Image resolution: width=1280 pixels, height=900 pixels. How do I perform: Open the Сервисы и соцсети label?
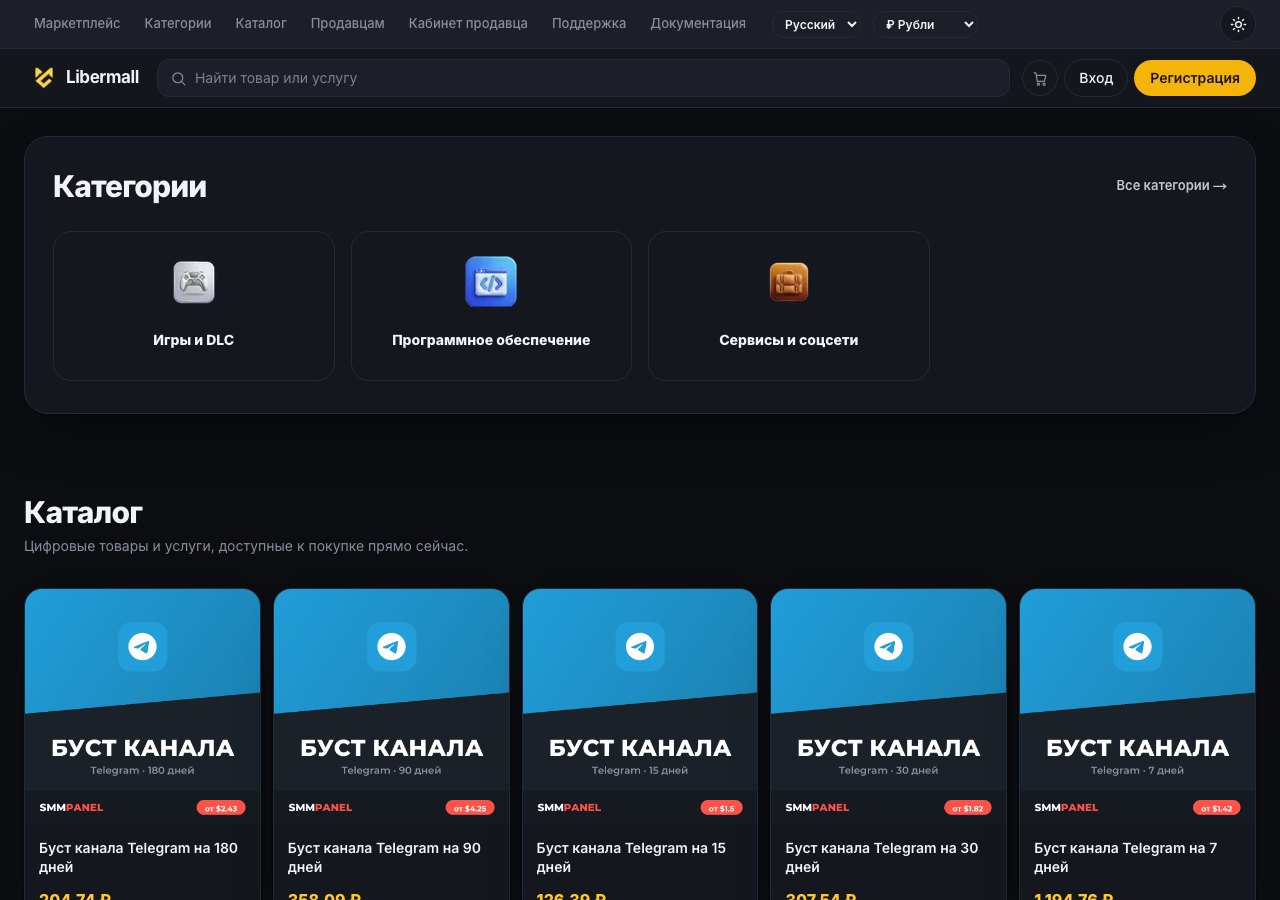789,340
